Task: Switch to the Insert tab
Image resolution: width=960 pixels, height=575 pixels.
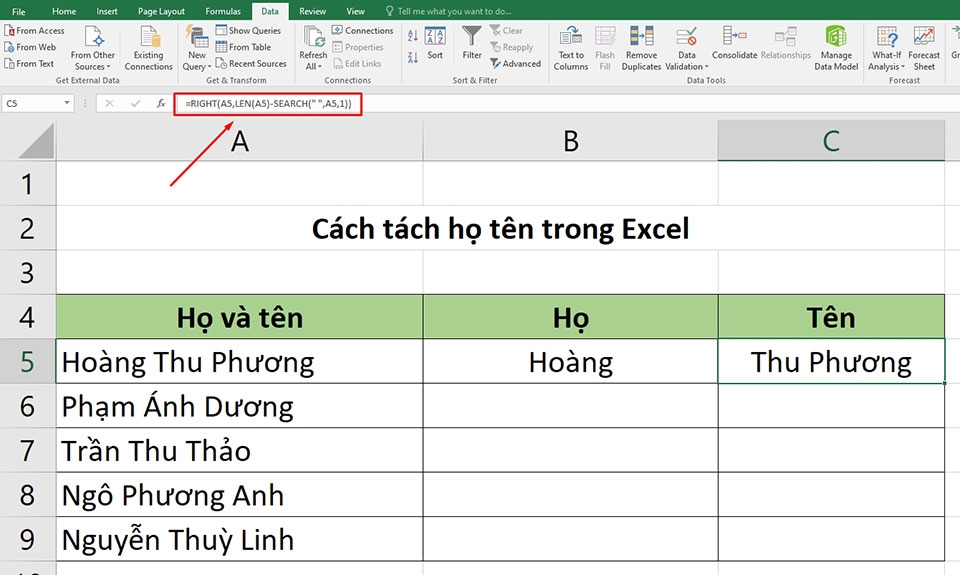Action: pos(107,11)
